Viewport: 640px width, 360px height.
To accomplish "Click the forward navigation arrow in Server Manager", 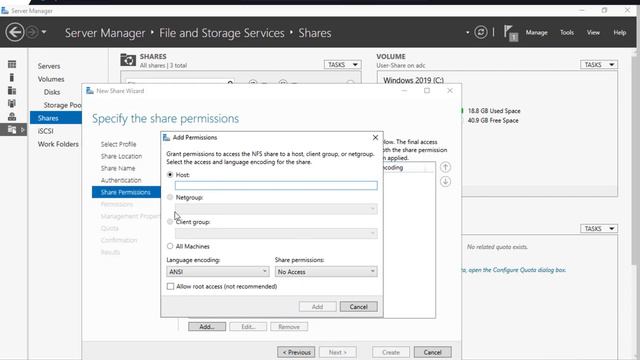I will click(x=32, y=32).
